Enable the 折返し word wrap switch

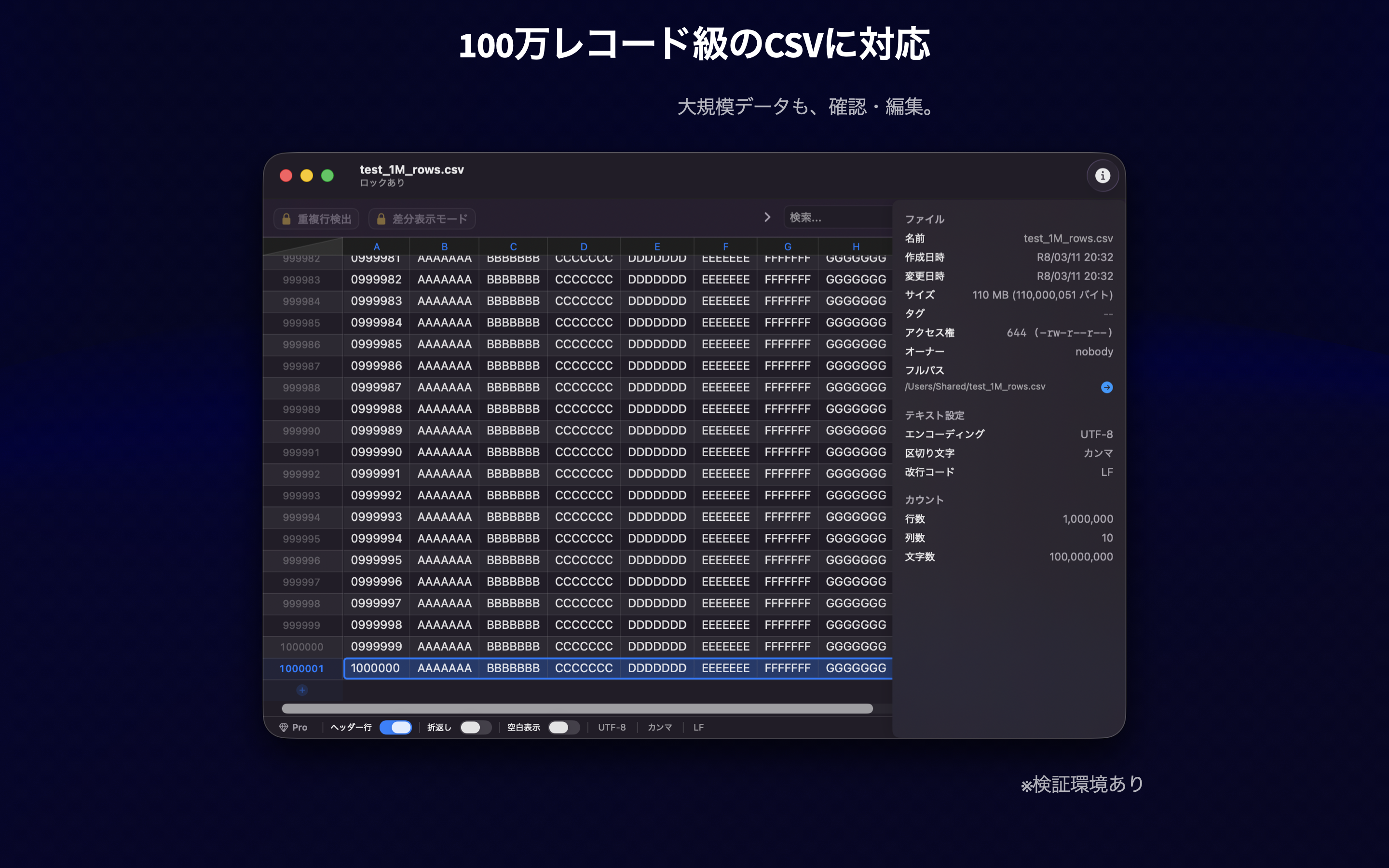pyautogui.click(x=475, y=727)
